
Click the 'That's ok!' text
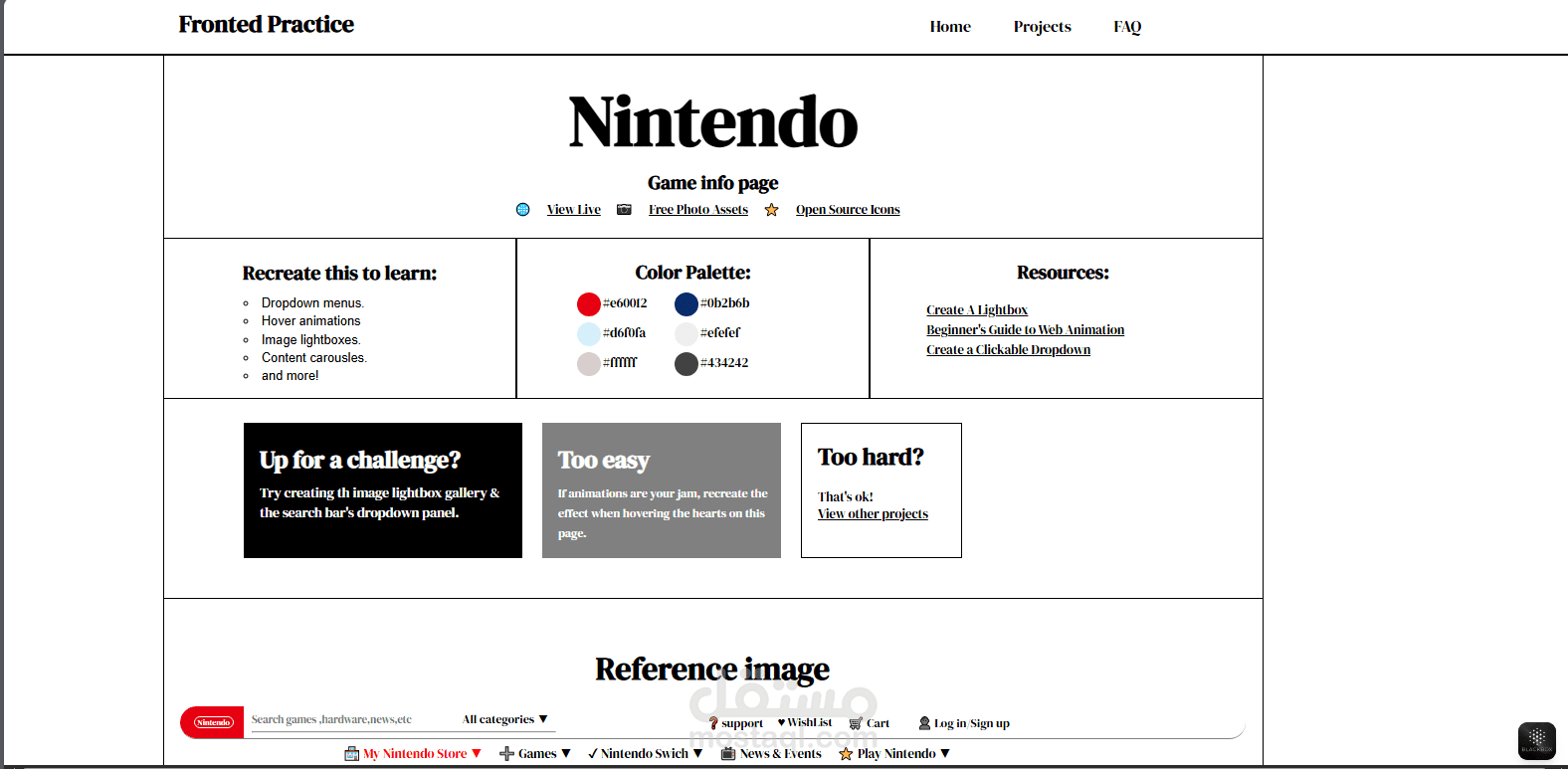coord(846,496)
